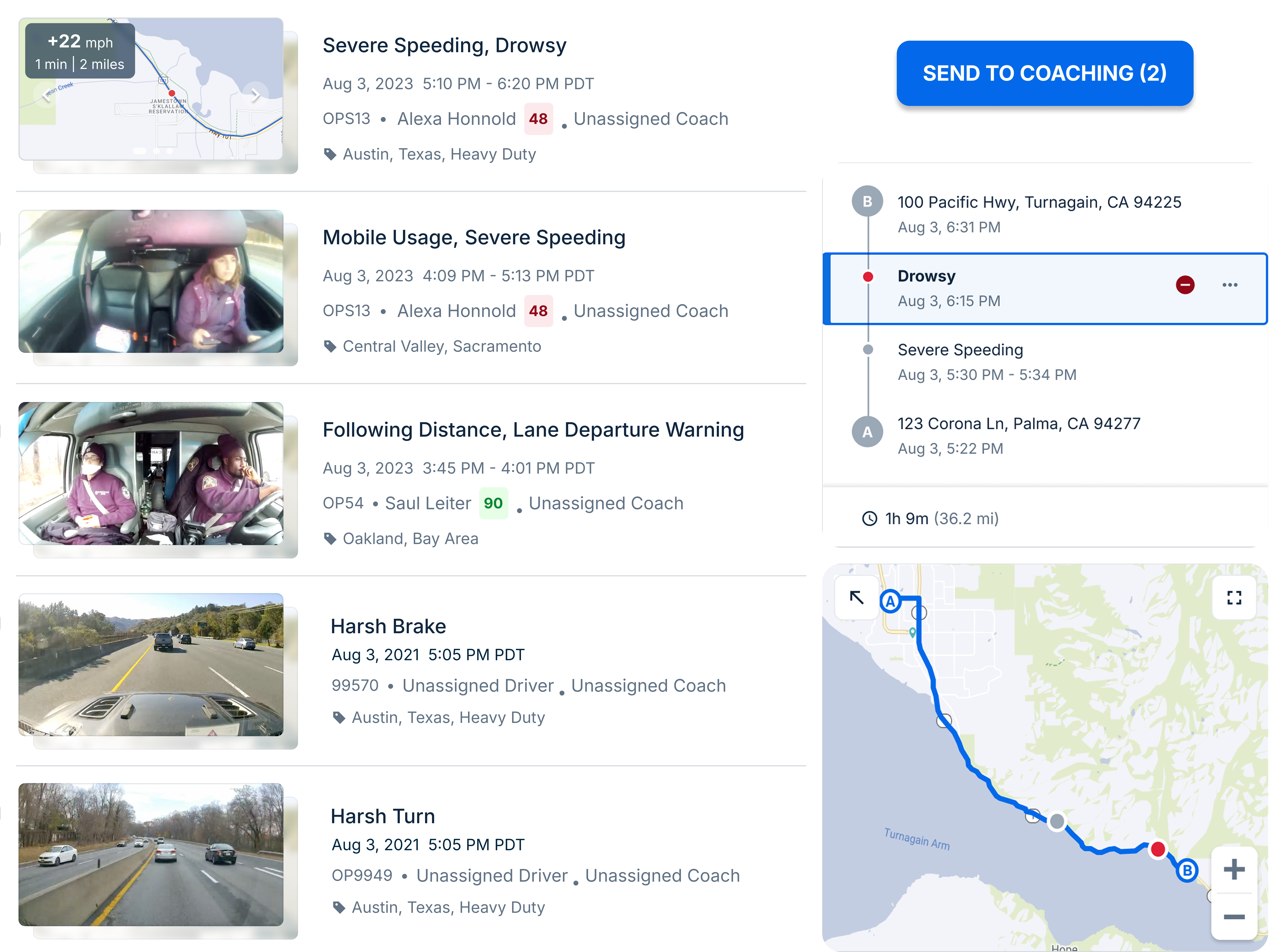This screenshot has height=952, width=1269.
Task: Click the clock icon beside 1h 9m trip duration
Action: 870,518
